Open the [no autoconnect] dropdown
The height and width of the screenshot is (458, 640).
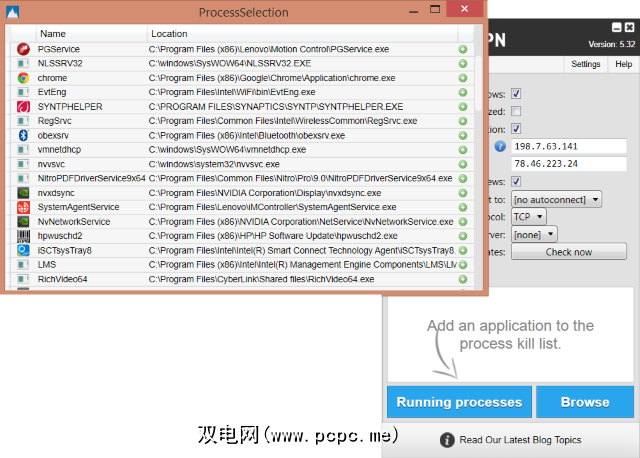(x=556, y=200)
